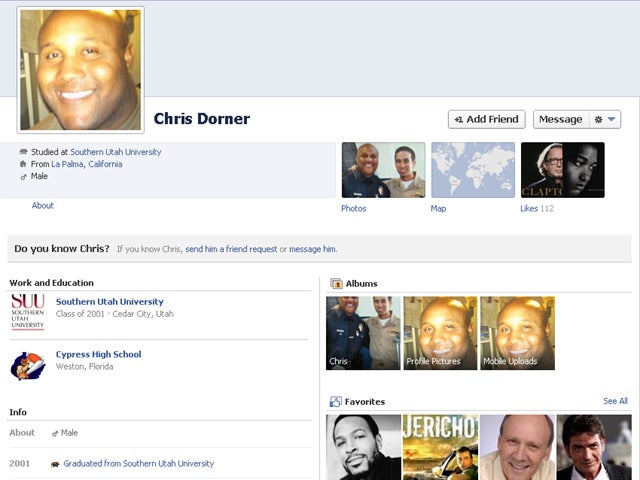The height and width of the screenshot is (480, 640).
Task: Open the Likes thumbnail tile
Action: click(562, 170)
